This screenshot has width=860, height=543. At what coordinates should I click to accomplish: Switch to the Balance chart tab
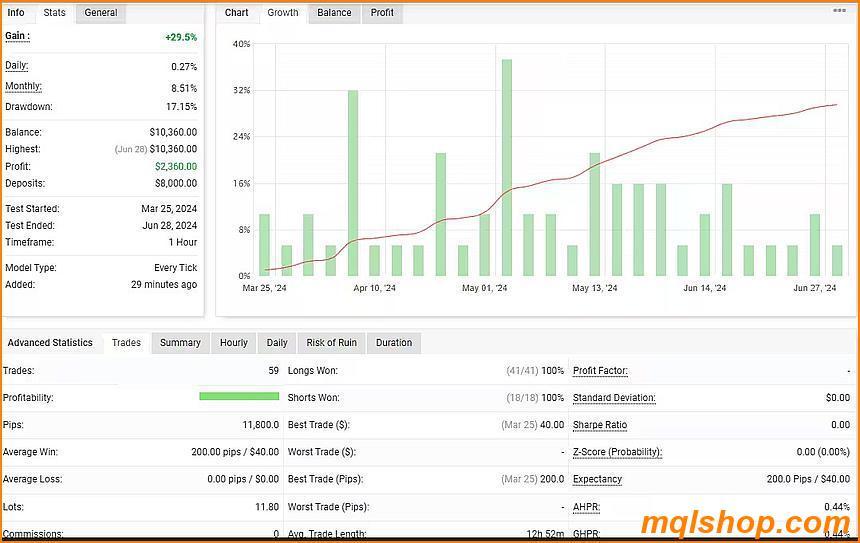(x=334, y=13)
